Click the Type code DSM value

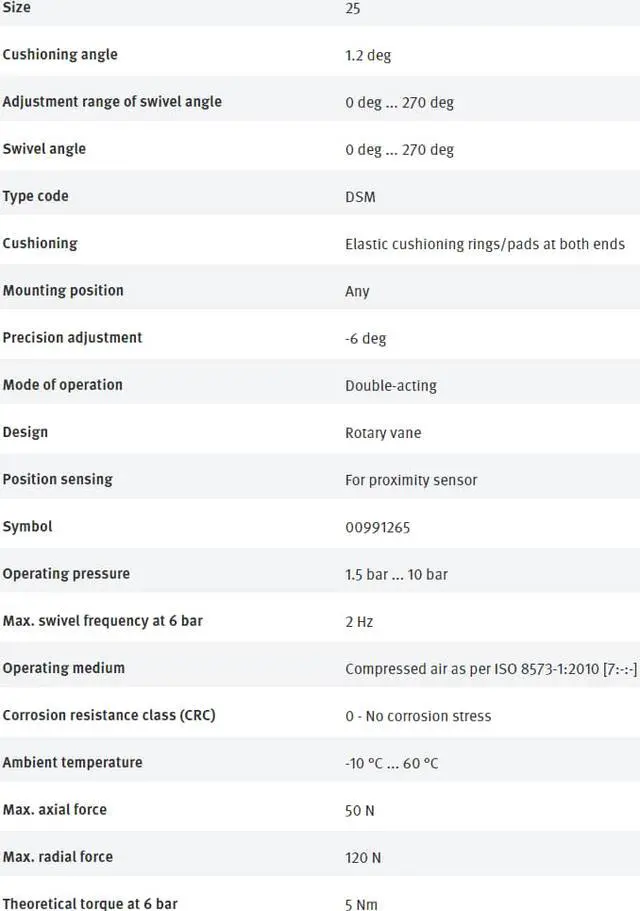[x=360, y=197]
